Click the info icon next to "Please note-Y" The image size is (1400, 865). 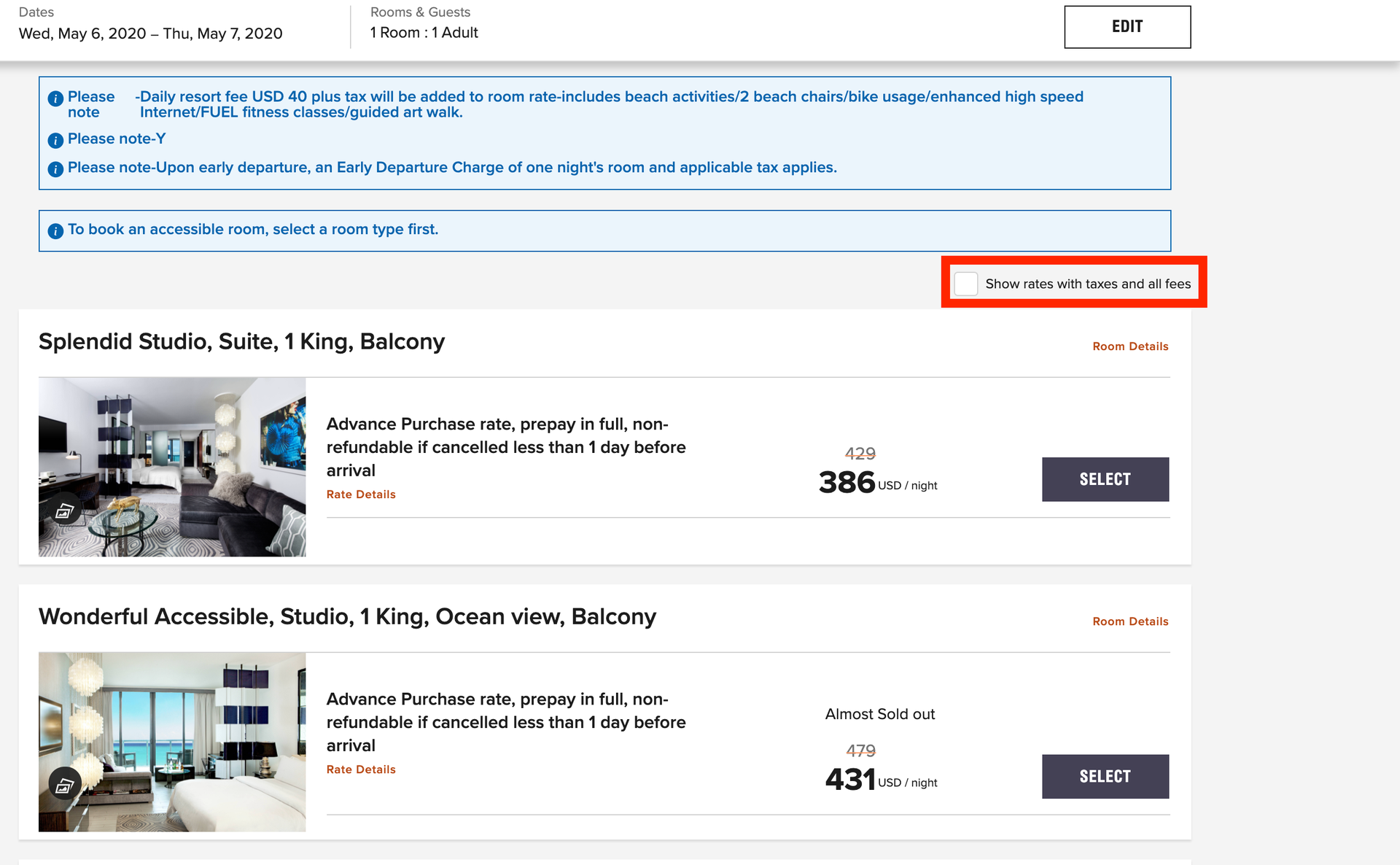[55, 139]
